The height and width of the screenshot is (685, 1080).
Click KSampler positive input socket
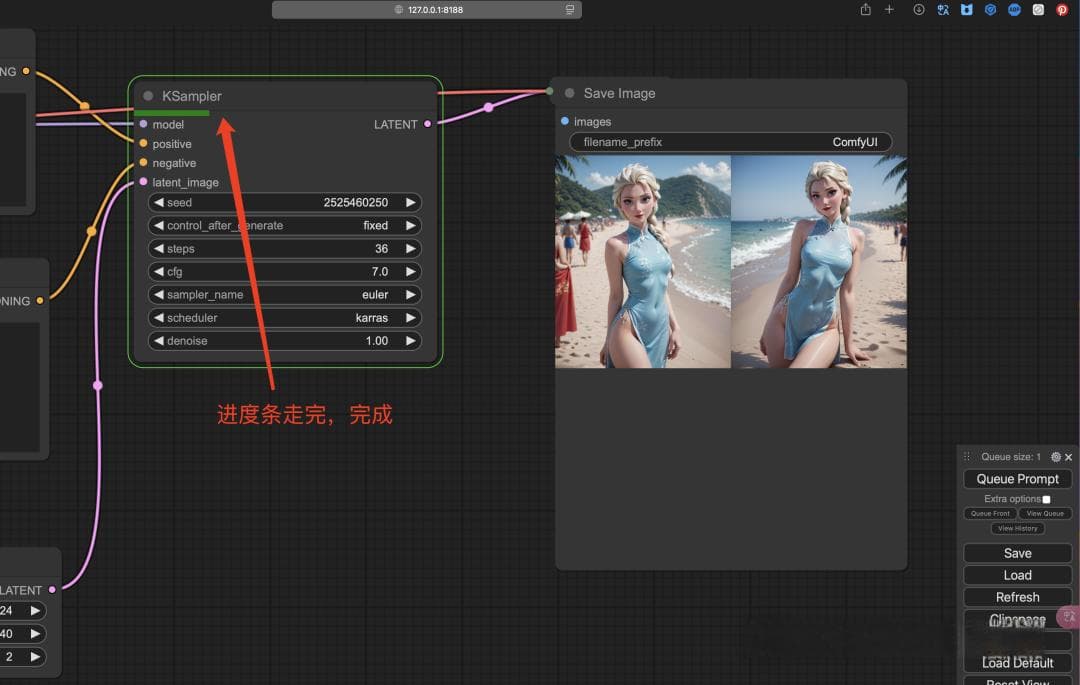click(x=143, y=143)
